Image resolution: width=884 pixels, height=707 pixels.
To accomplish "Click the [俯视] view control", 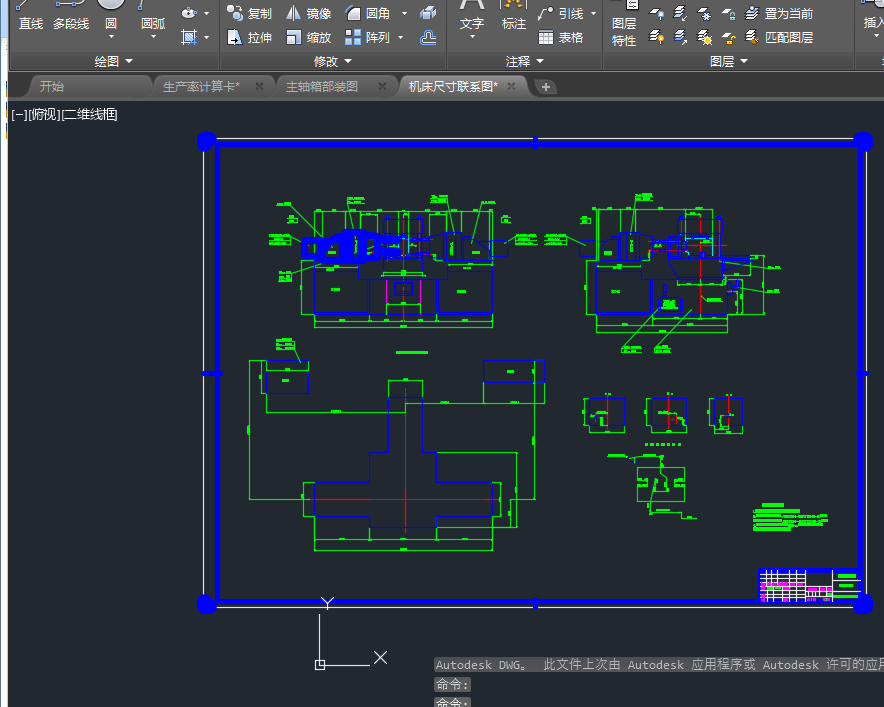I will pyautogui.click(x=44, y=114).
